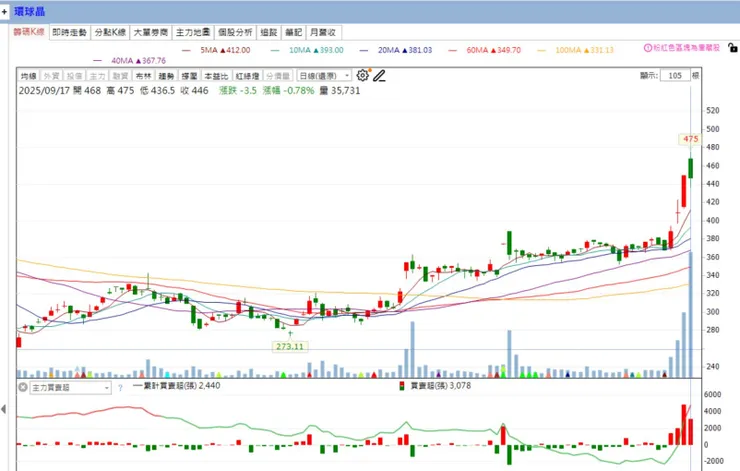Switch to the 大單券商 tab

tap(151, 33)
